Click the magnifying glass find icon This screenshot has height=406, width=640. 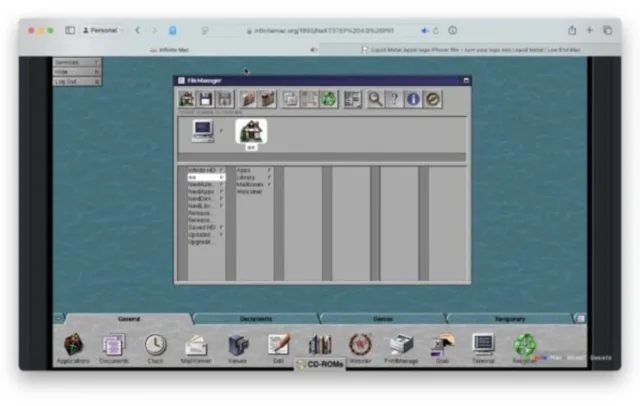(x=375, y=99)
